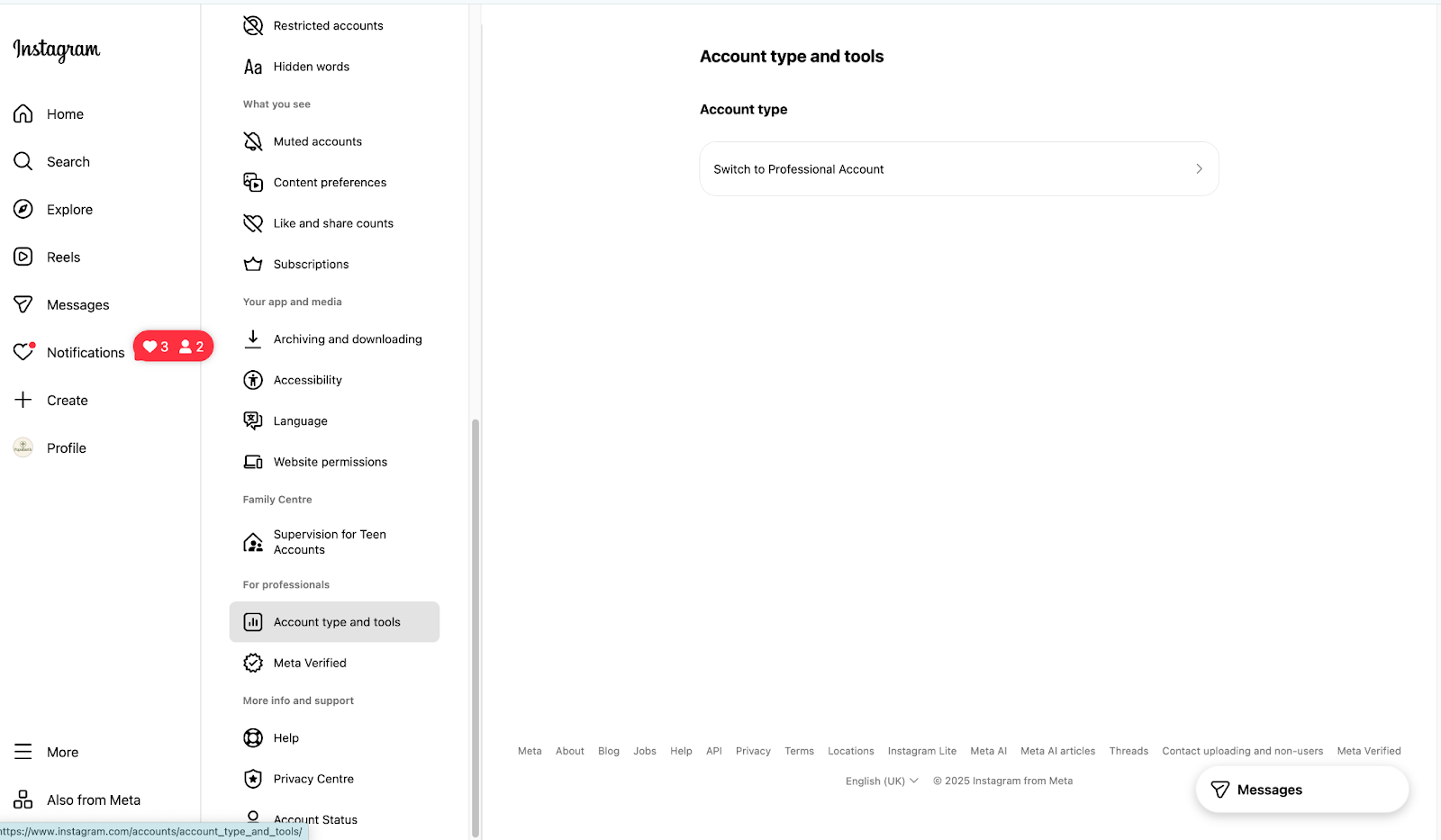
Task: Open the English (UK) language dropdown
Action: tap(882, 781)
